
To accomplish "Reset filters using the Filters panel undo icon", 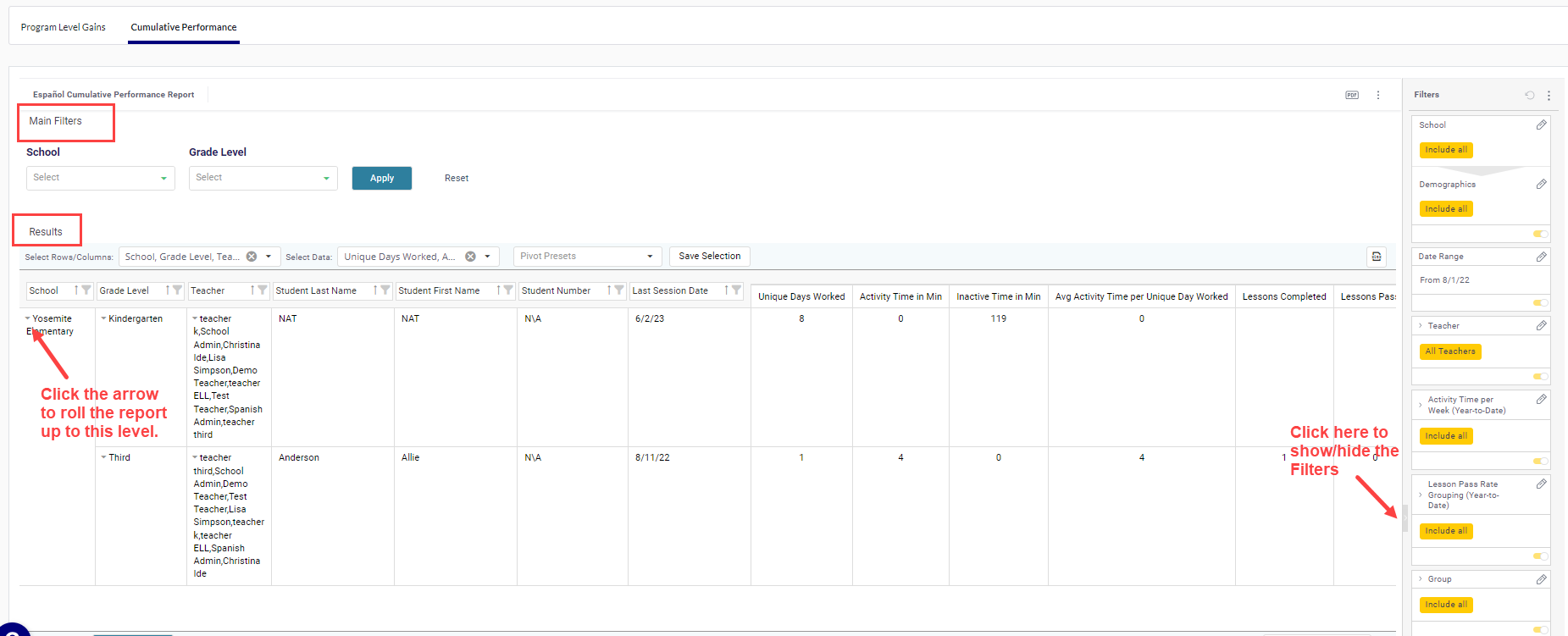I will (1529, 95).
